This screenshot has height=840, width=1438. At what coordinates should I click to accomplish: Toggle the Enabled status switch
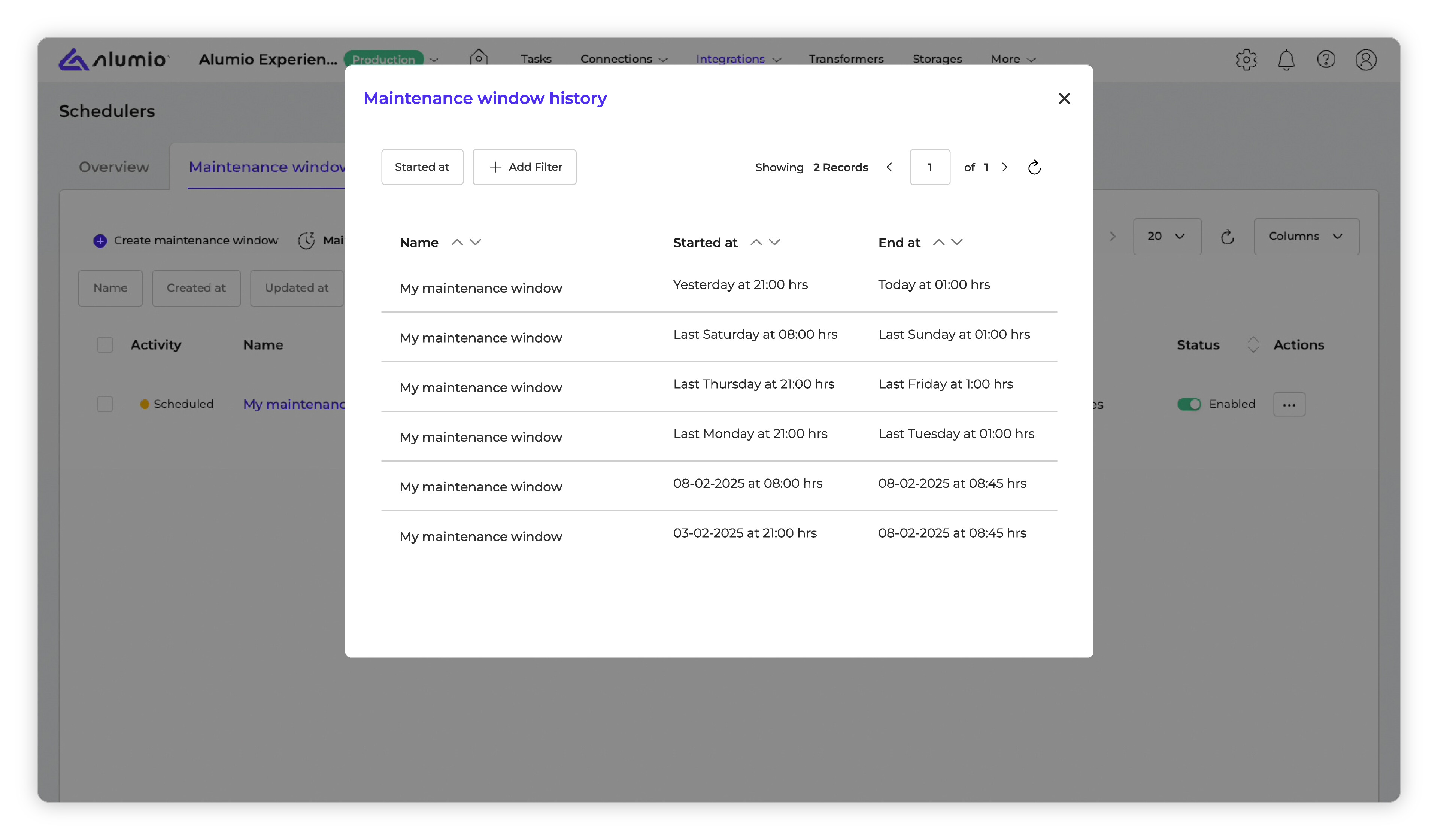1189,404
